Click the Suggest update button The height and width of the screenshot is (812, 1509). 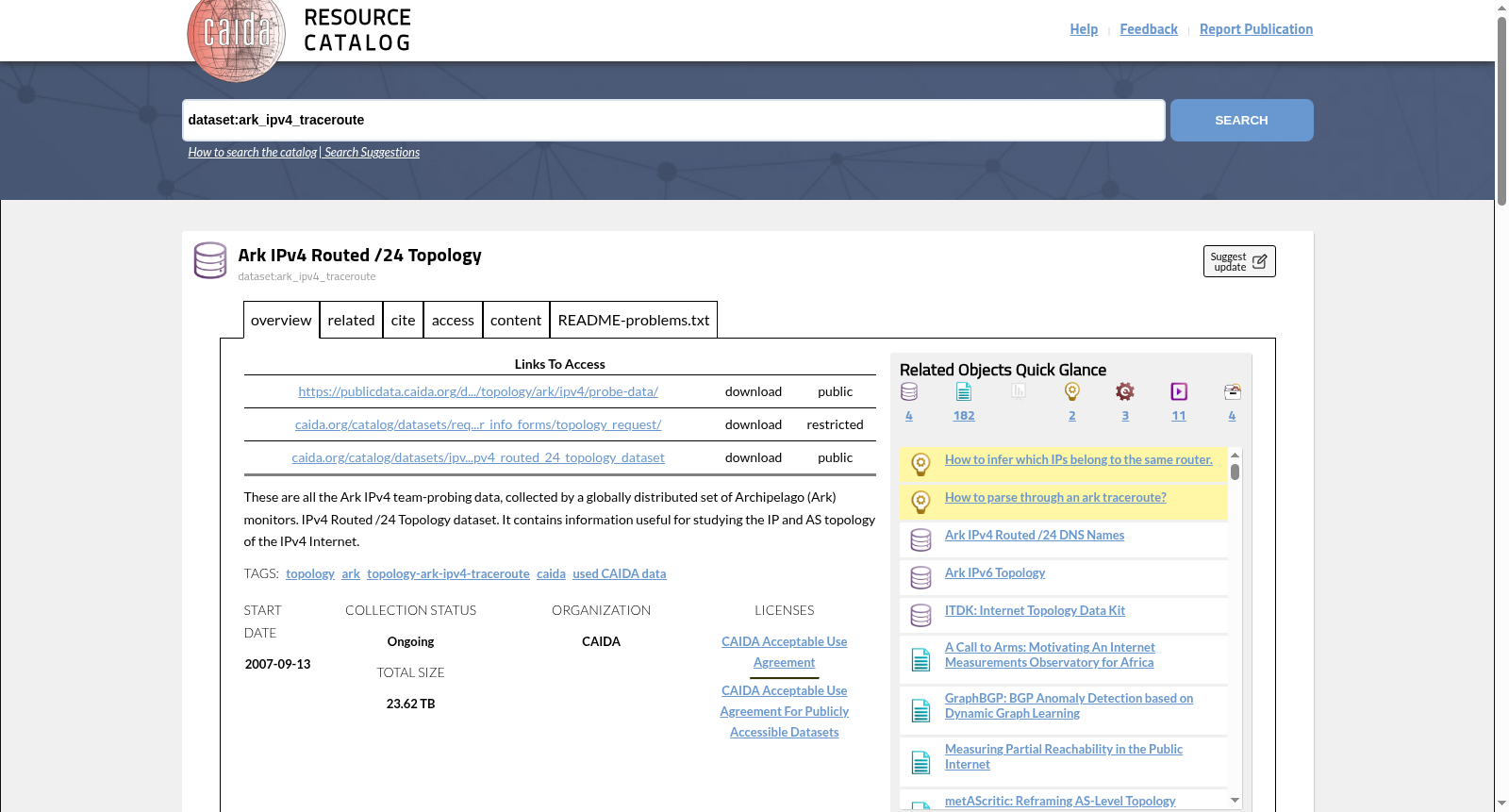(x=1239, y=261)
